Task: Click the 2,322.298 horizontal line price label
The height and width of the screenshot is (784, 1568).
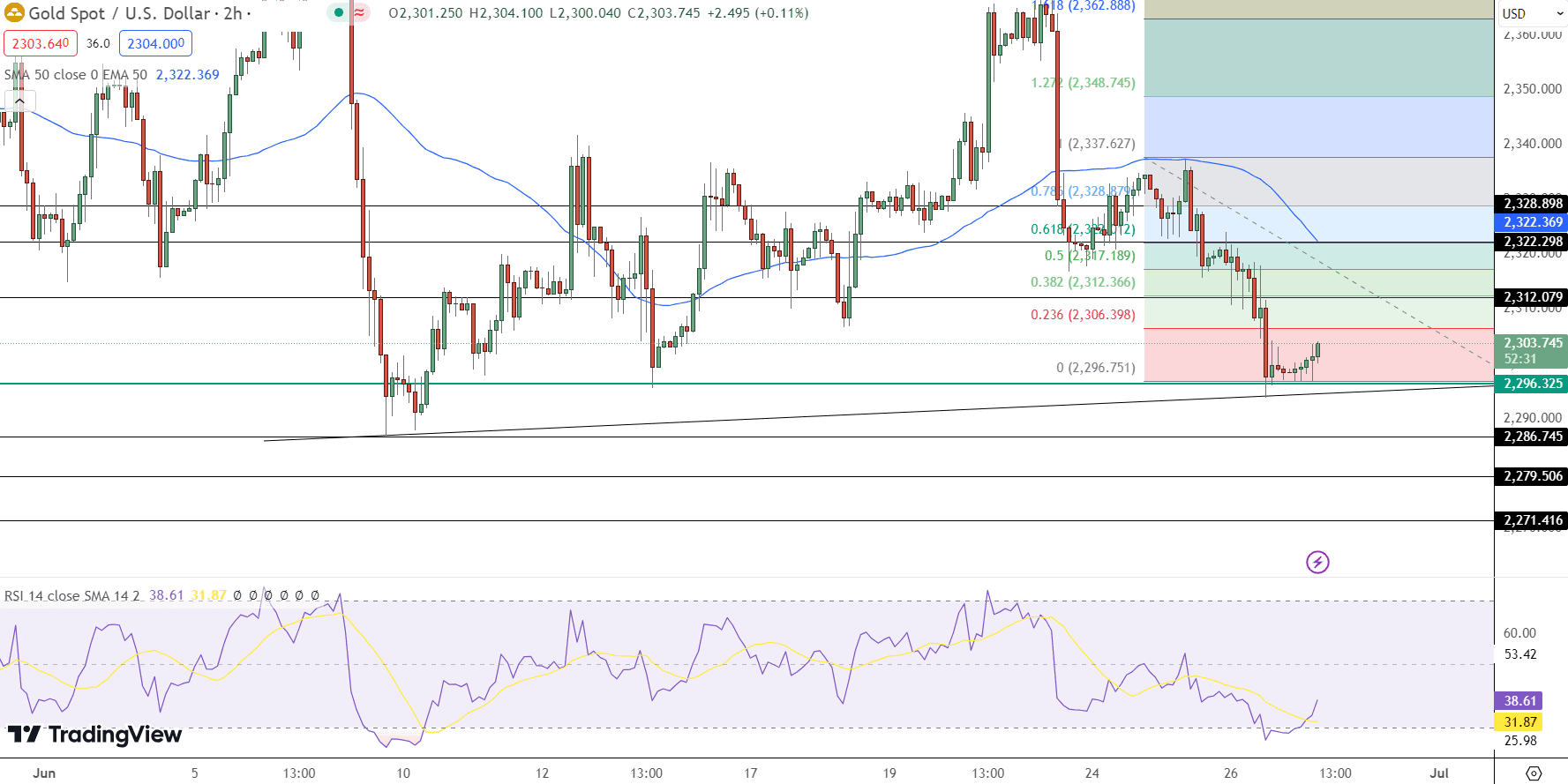Action: point(1533,242)
